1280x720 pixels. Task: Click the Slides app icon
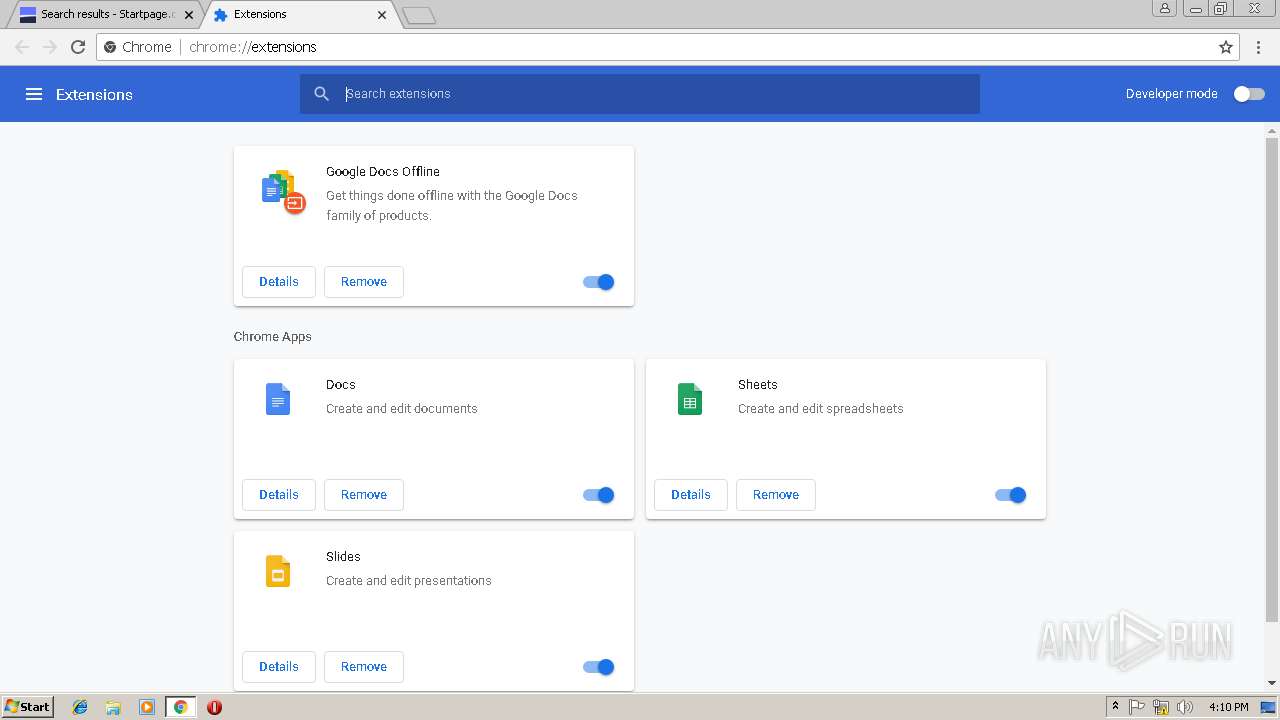tap(278, 571)
